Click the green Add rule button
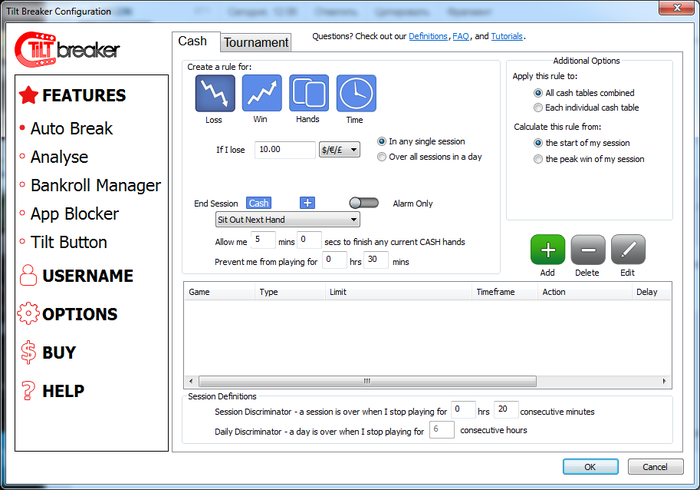The image size is (700, 490). coord(548,250)
